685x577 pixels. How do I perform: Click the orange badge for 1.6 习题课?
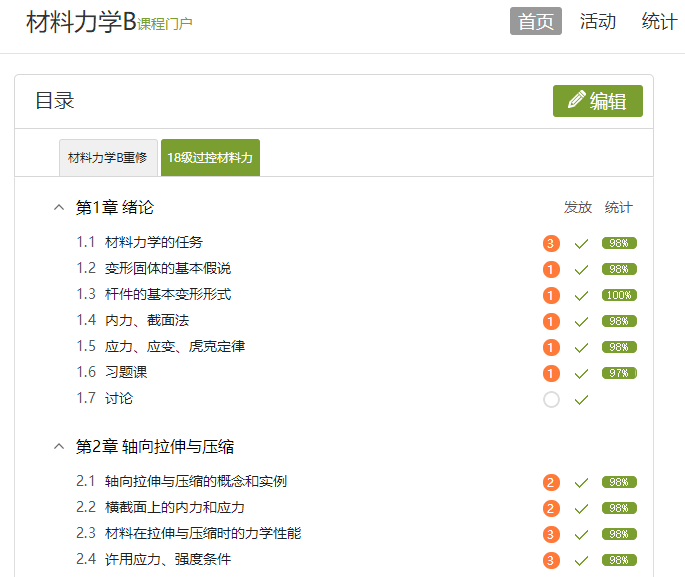coord(551,373)
